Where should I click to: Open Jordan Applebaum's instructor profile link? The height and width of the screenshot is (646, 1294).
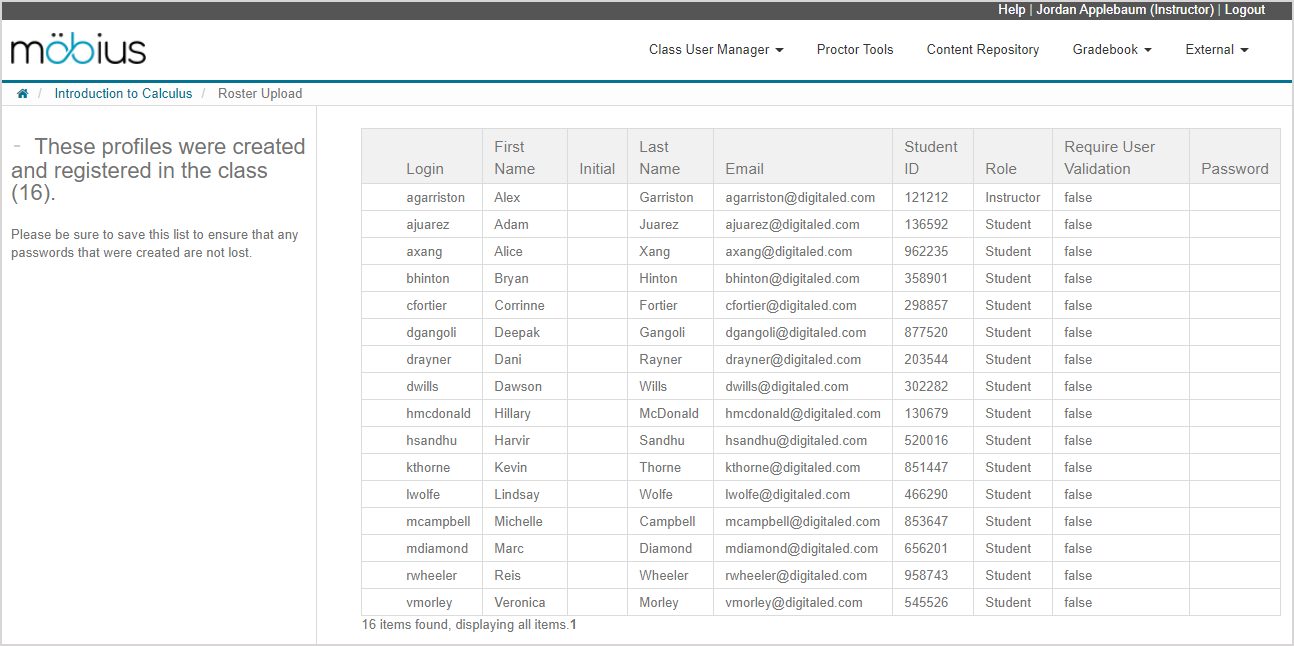click(1124, 10)
